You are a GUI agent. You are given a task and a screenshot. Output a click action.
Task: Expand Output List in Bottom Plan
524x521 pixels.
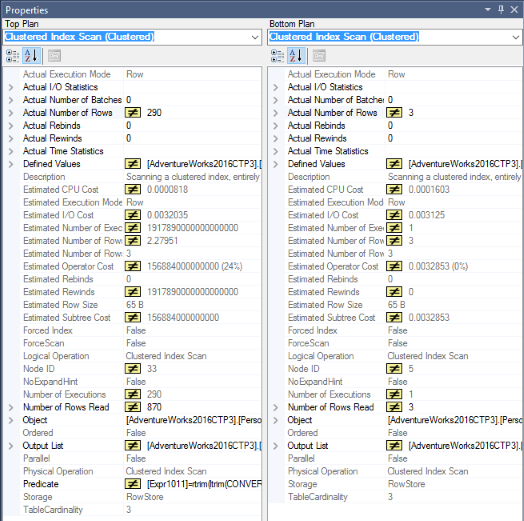coord(276,446)
